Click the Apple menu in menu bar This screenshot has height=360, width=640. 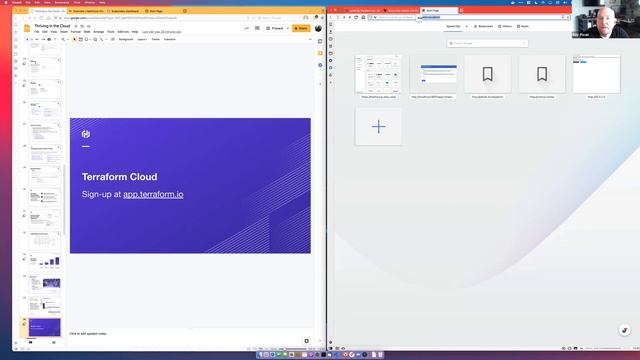click(x=6, y=2)
